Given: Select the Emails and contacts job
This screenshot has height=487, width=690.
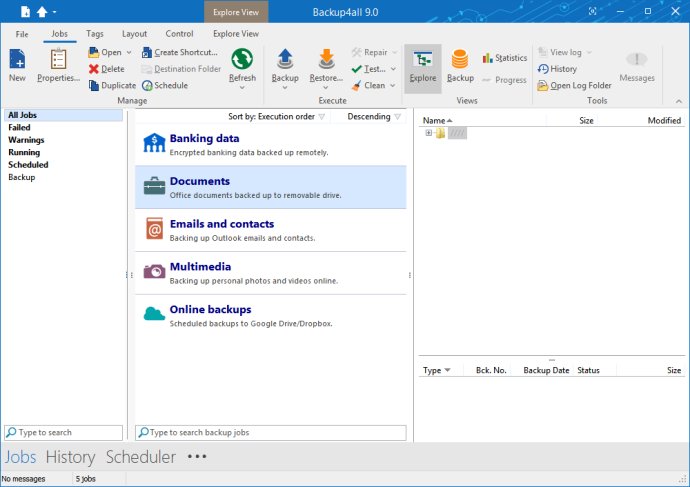Looking at the screenshot, I should 271,230.
